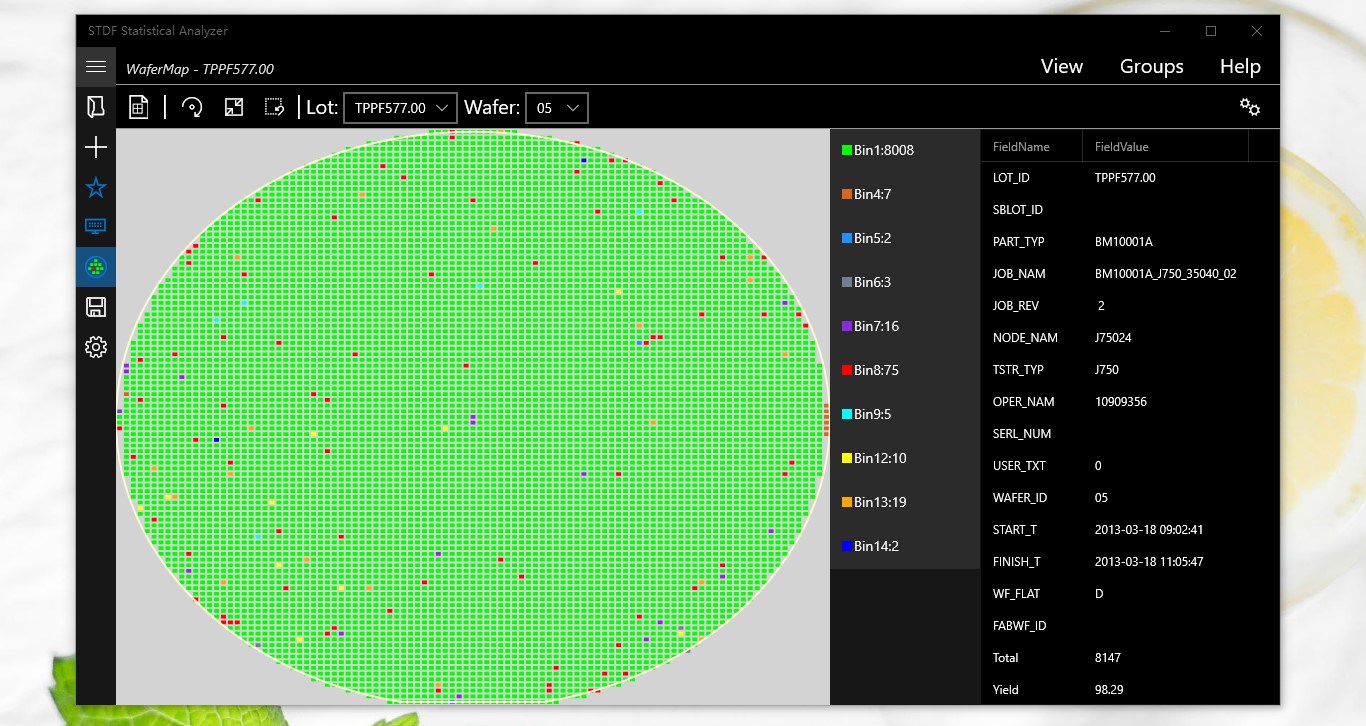
Task: Click the USER_TXT field name cell
Action: [x=1019, y=466]
